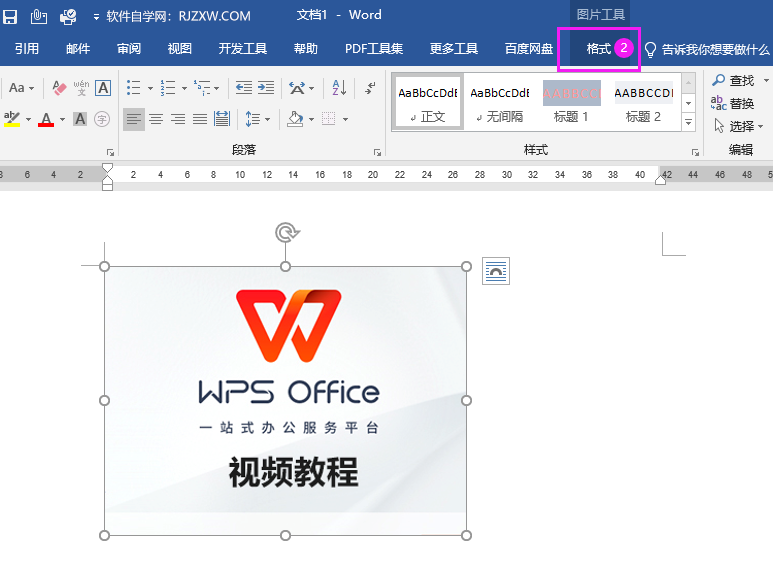This screenshot has width=773, height=567.
Task: Click the first line indent ruler marker
Action: click(x=107, y=168)
